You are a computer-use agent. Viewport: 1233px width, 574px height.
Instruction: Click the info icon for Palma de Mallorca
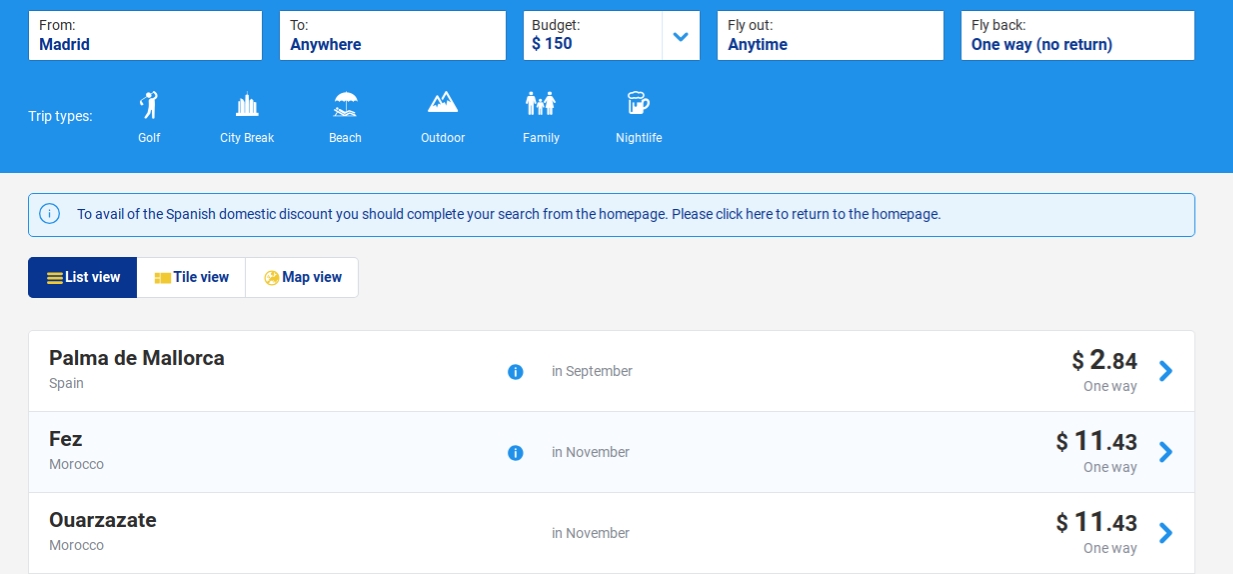515,372
